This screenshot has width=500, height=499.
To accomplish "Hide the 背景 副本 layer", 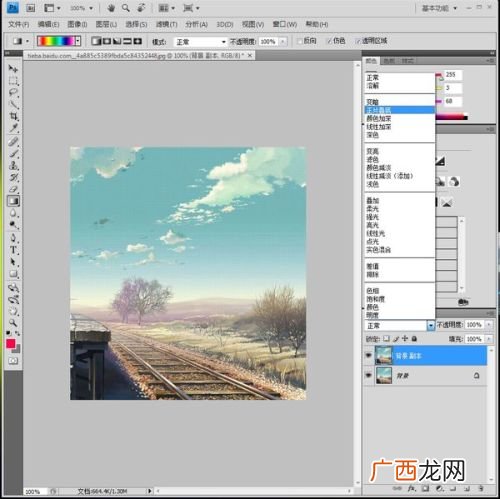I will pyautogui.click(x=368, y=355).
